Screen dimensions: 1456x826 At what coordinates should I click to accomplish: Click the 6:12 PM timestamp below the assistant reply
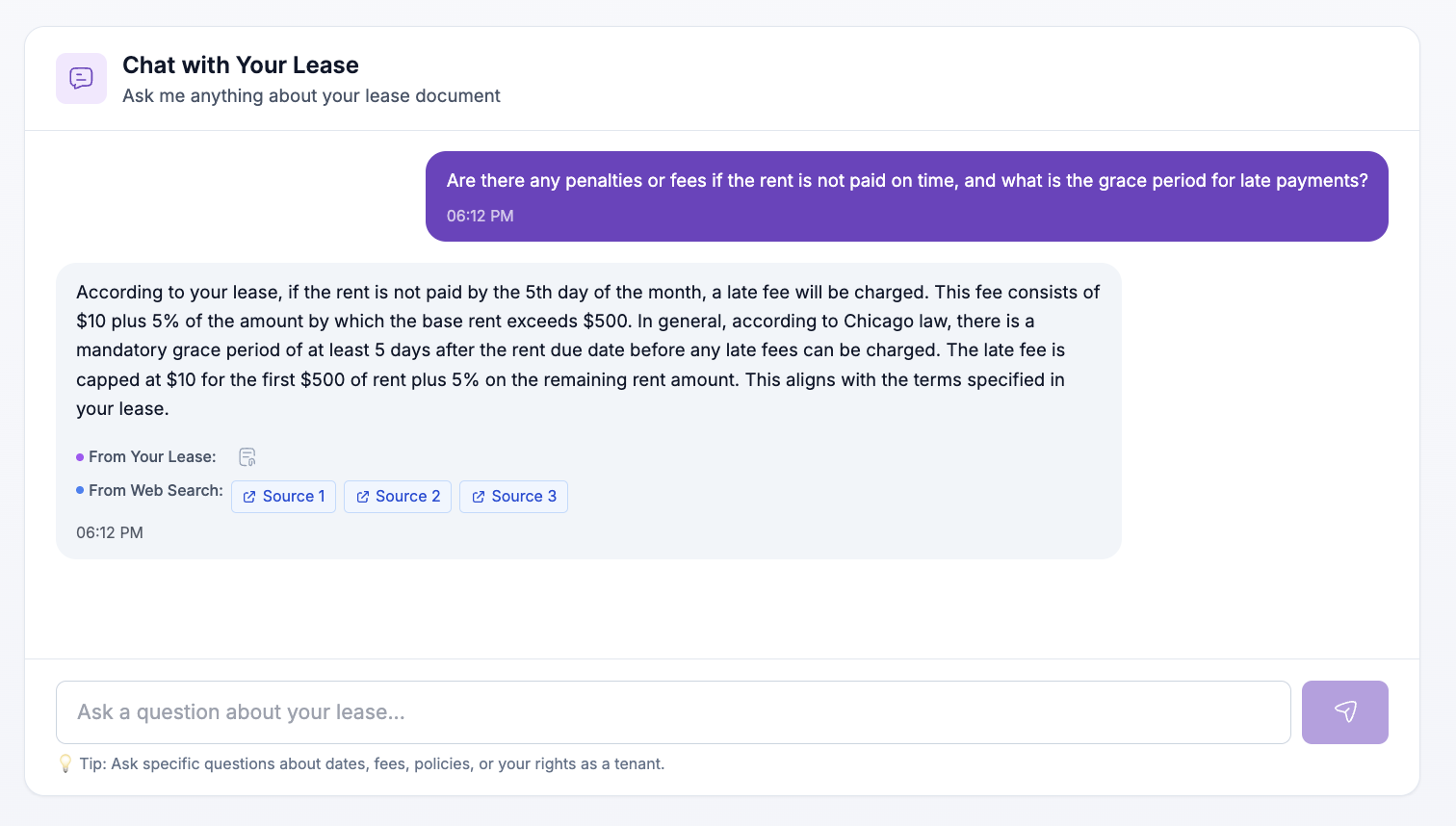tap(109, 531)
